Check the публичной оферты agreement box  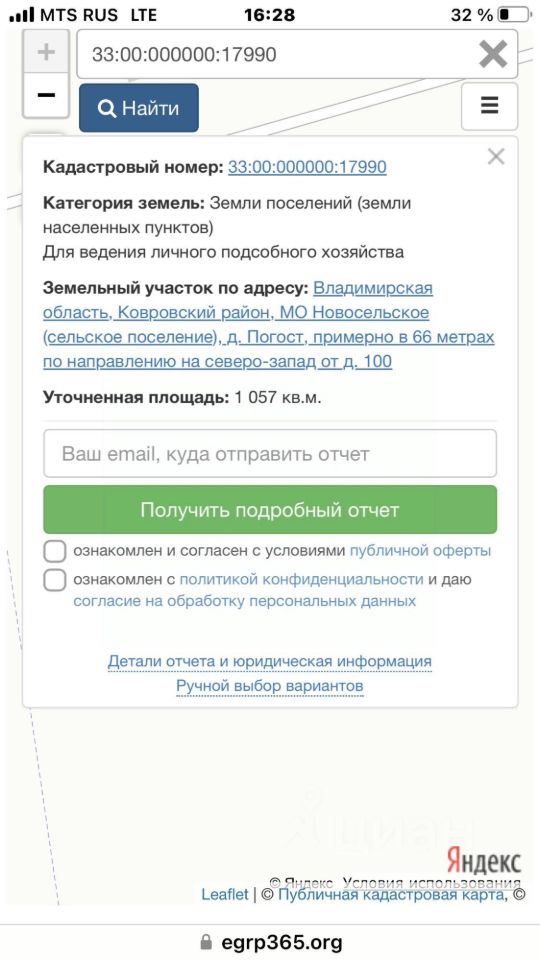(54, 551)
